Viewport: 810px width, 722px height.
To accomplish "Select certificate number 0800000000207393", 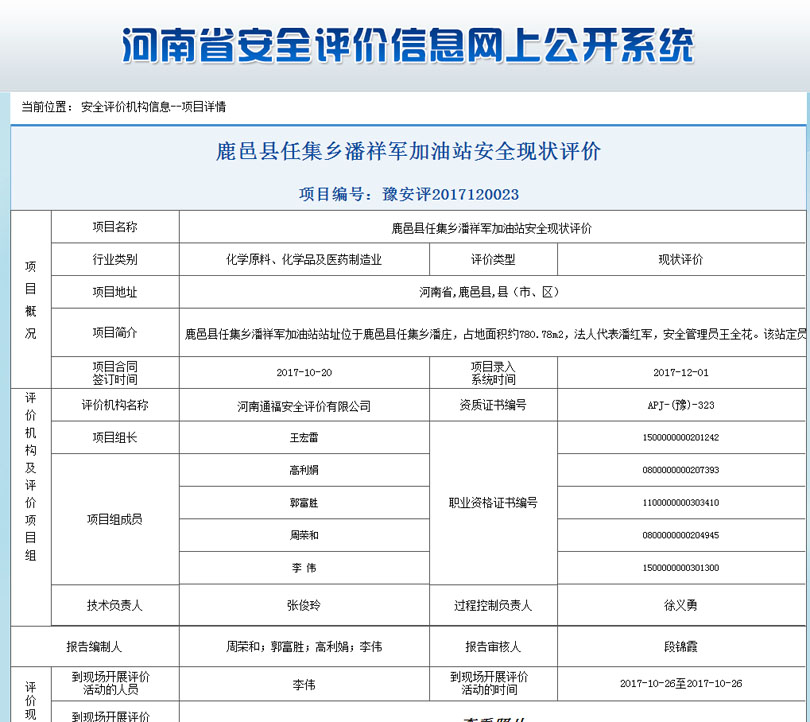I will (x=680, y=470).
